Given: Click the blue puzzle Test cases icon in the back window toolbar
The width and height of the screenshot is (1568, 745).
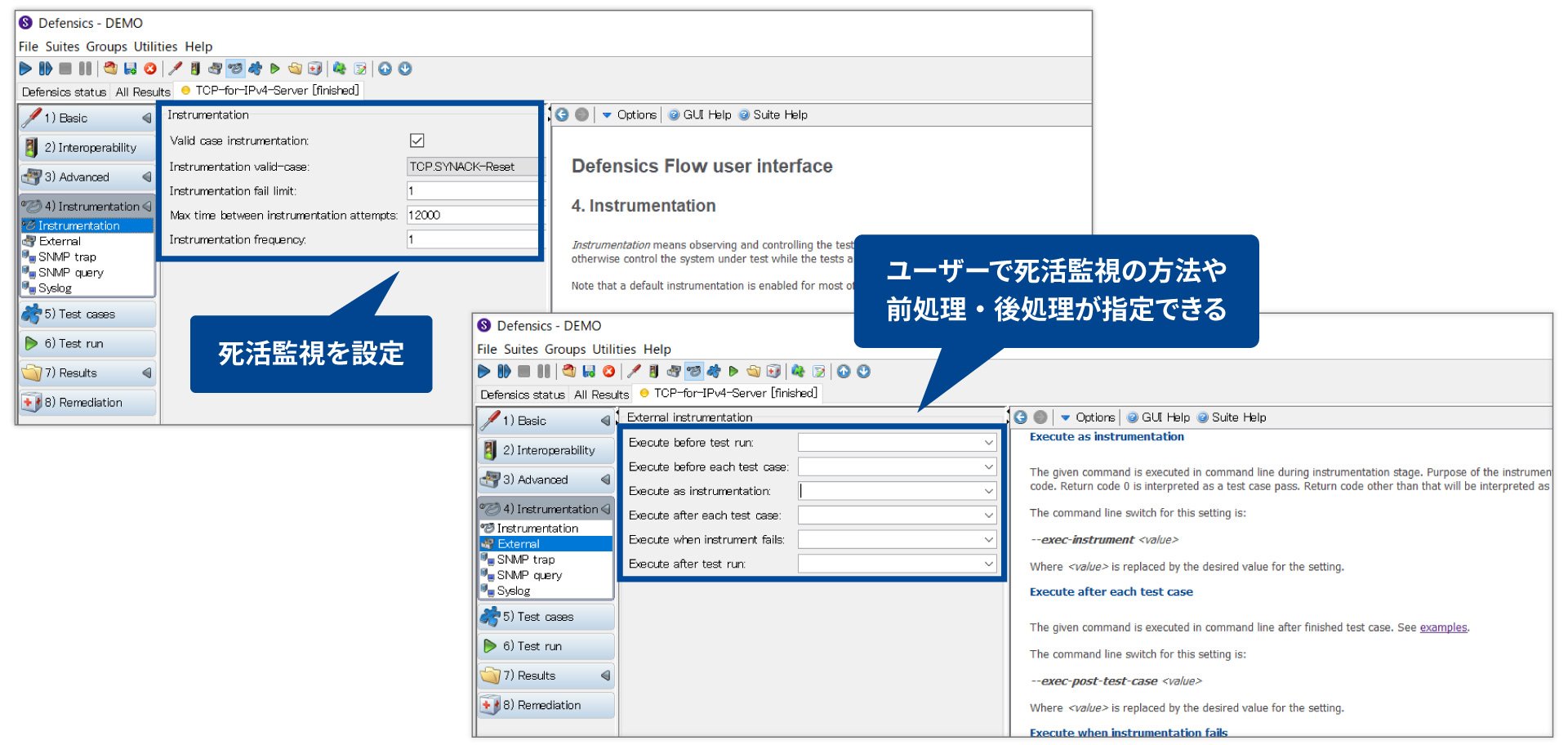Looking at the screenshot, I should coord(255,69).
